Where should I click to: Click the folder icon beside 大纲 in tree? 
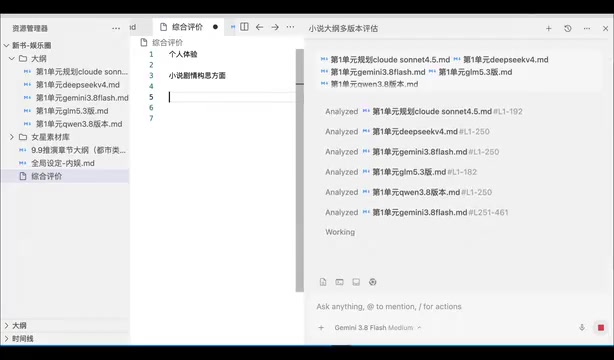click(x=23, y=59)
